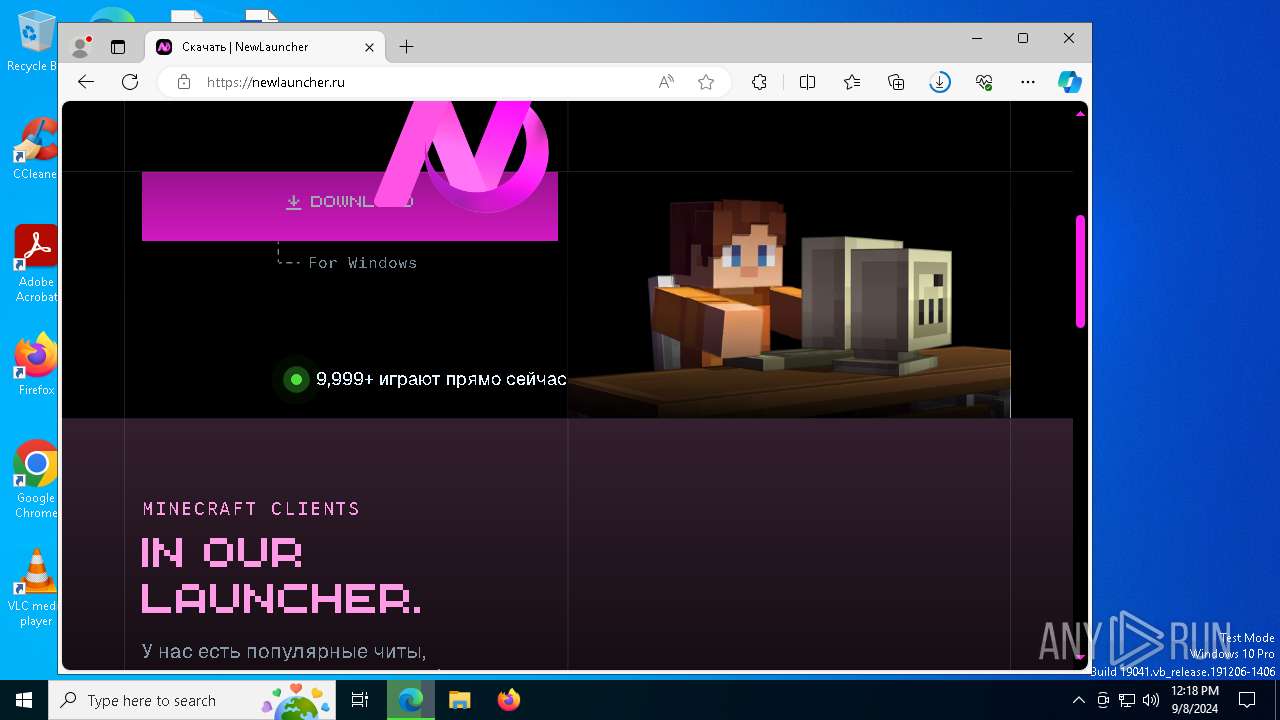The height and width of the screenshot is (720, 1280).
Task: Open the Extensions menu
Action: (759, 82)
